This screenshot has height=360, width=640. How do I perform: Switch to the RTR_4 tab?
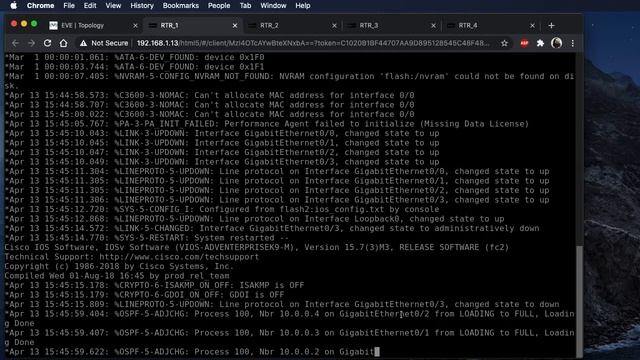pos(491,25)
